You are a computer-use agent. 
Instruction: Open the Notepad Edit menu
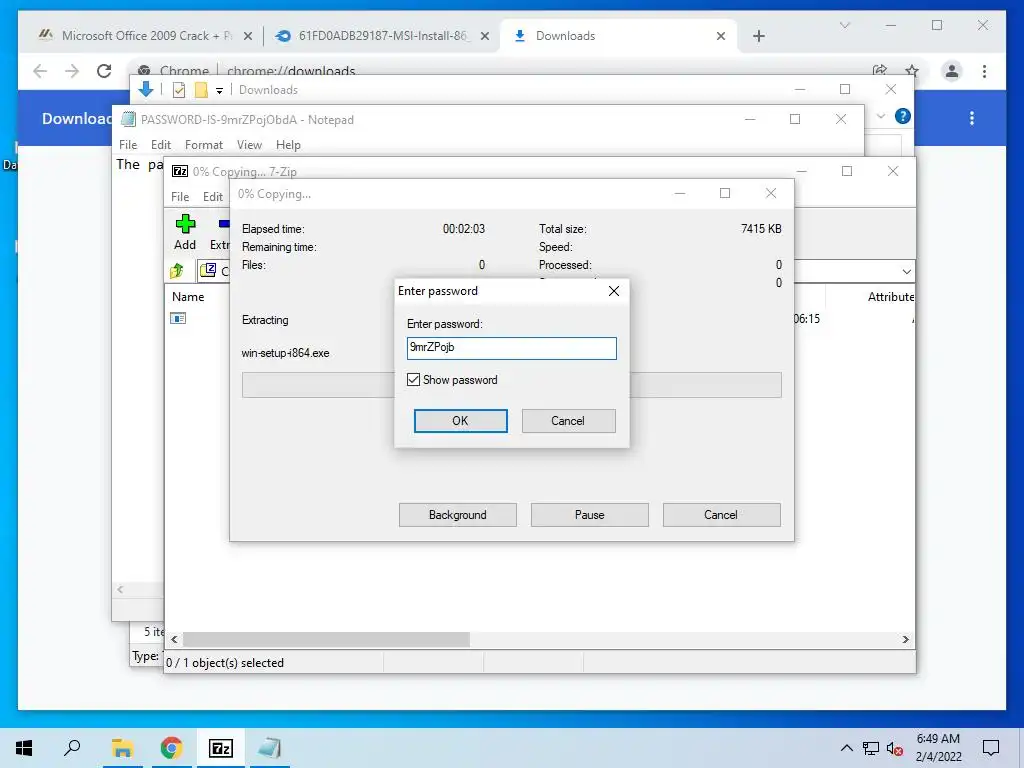pos(161,145)
